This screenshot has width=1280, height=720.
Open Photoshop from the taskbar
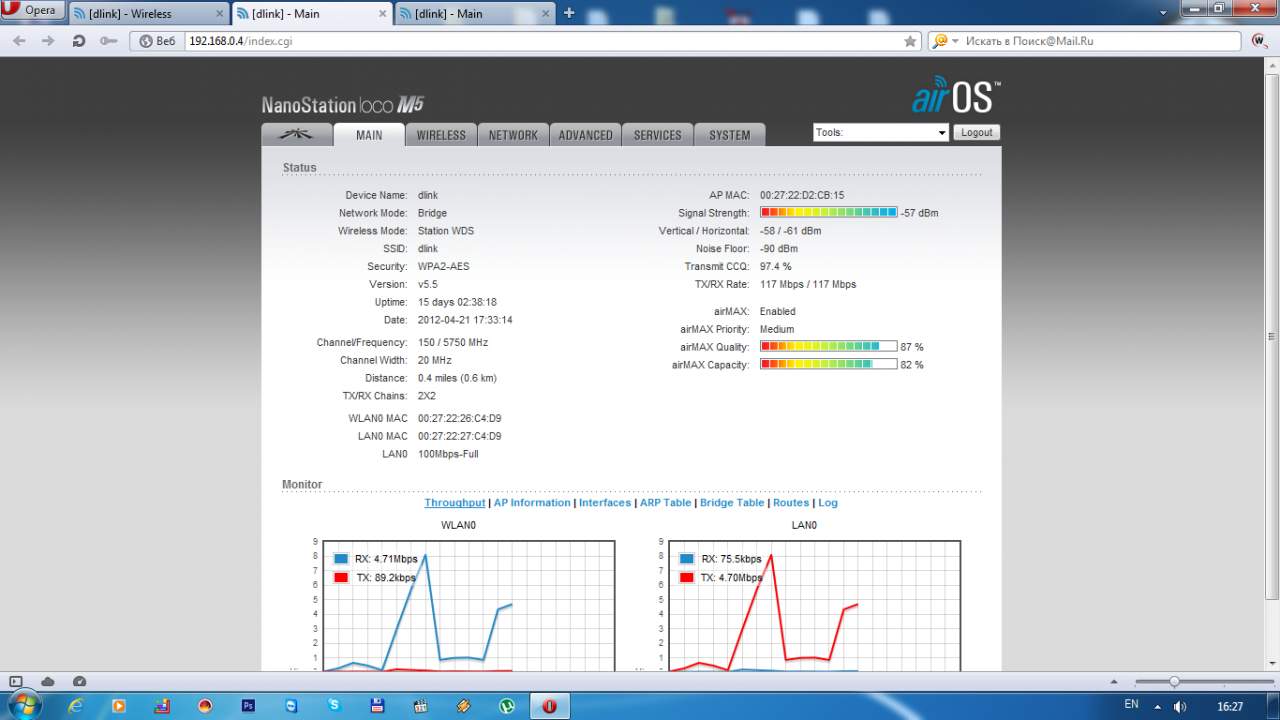(248, 705)
